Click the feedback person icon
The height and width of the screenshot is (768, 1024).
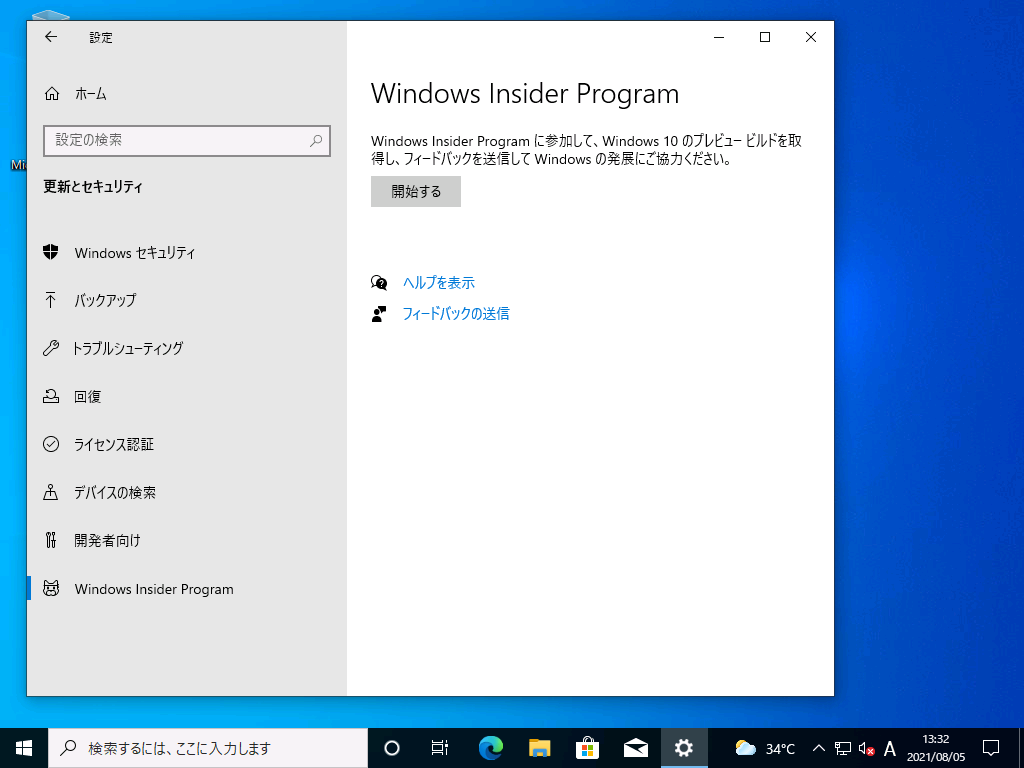(379, 314)
